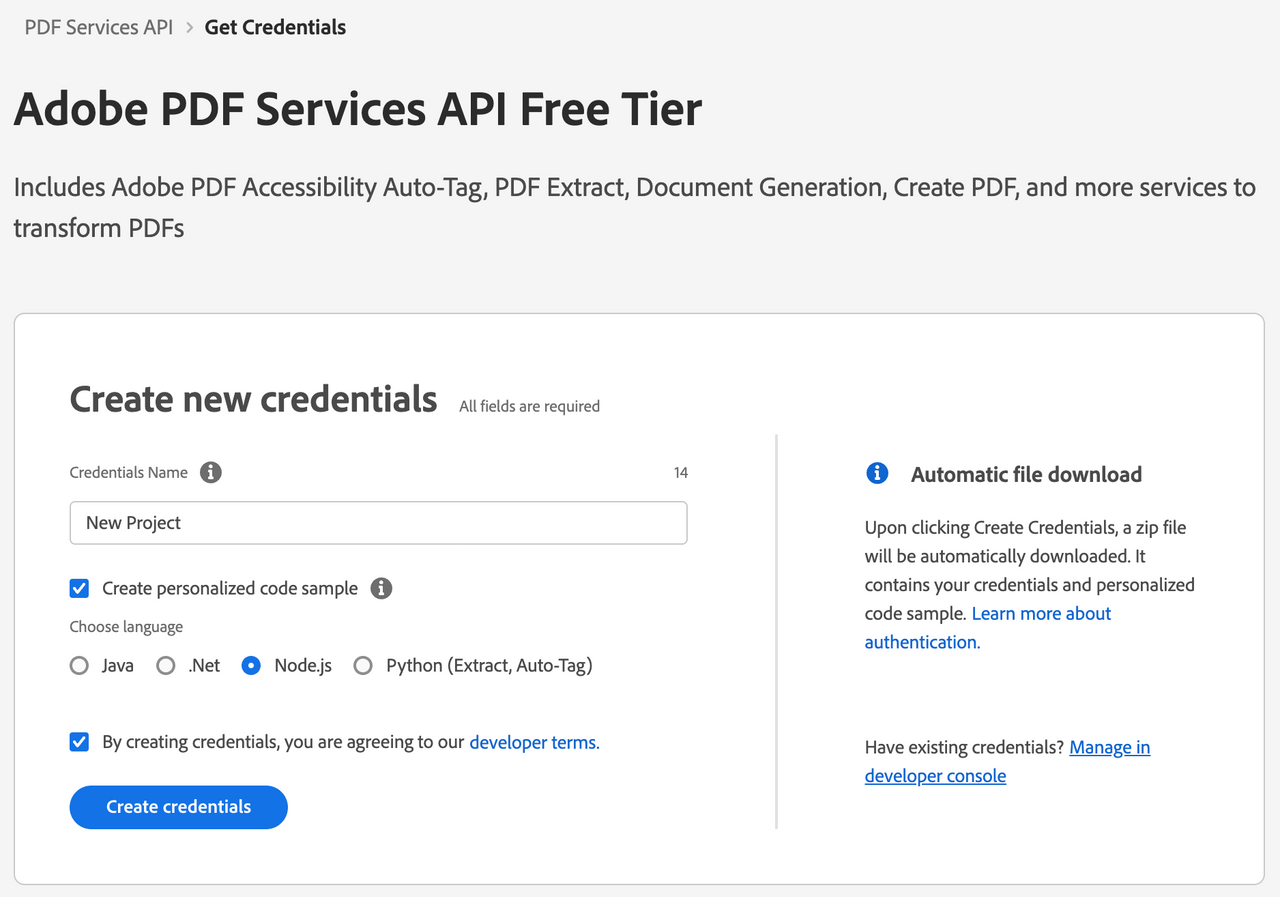Image resolution: width=1280 pixels, height=897 pixels.
Task: Uncheck Create personalized code sample checkbox
Action: pyautogui.click(x=79, y=588)
